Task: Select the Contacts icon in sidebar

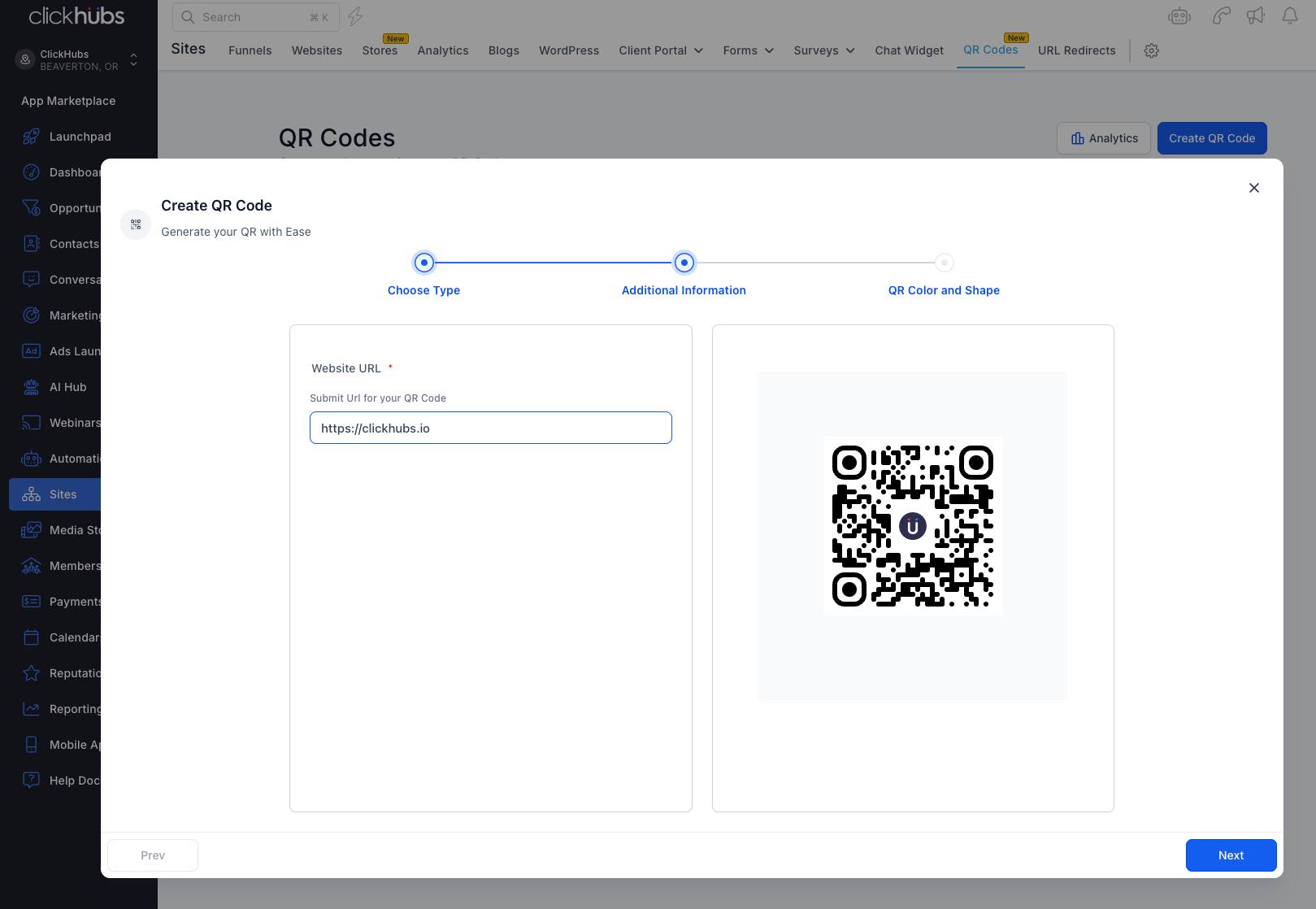Action: (x=31, y=244)
